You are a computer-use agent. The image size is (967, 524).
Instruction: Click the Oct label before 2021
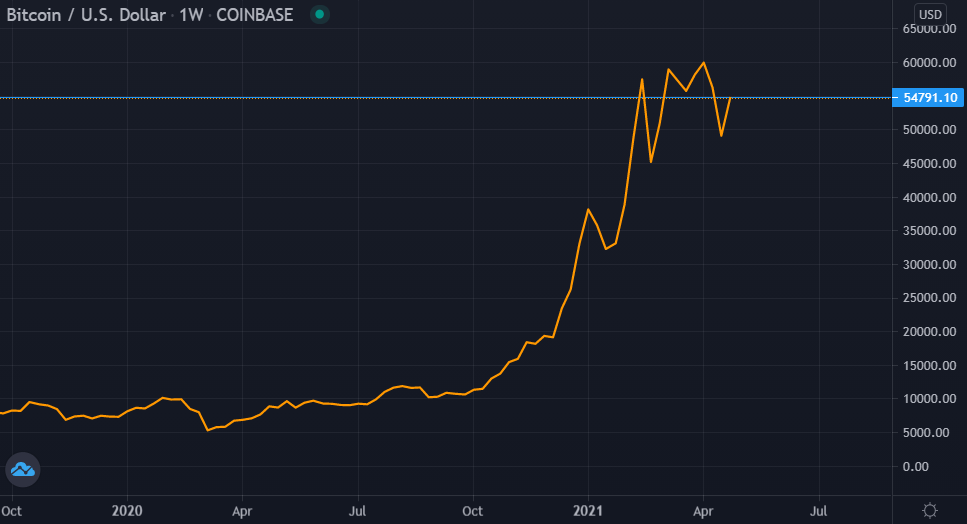(472, 511)
